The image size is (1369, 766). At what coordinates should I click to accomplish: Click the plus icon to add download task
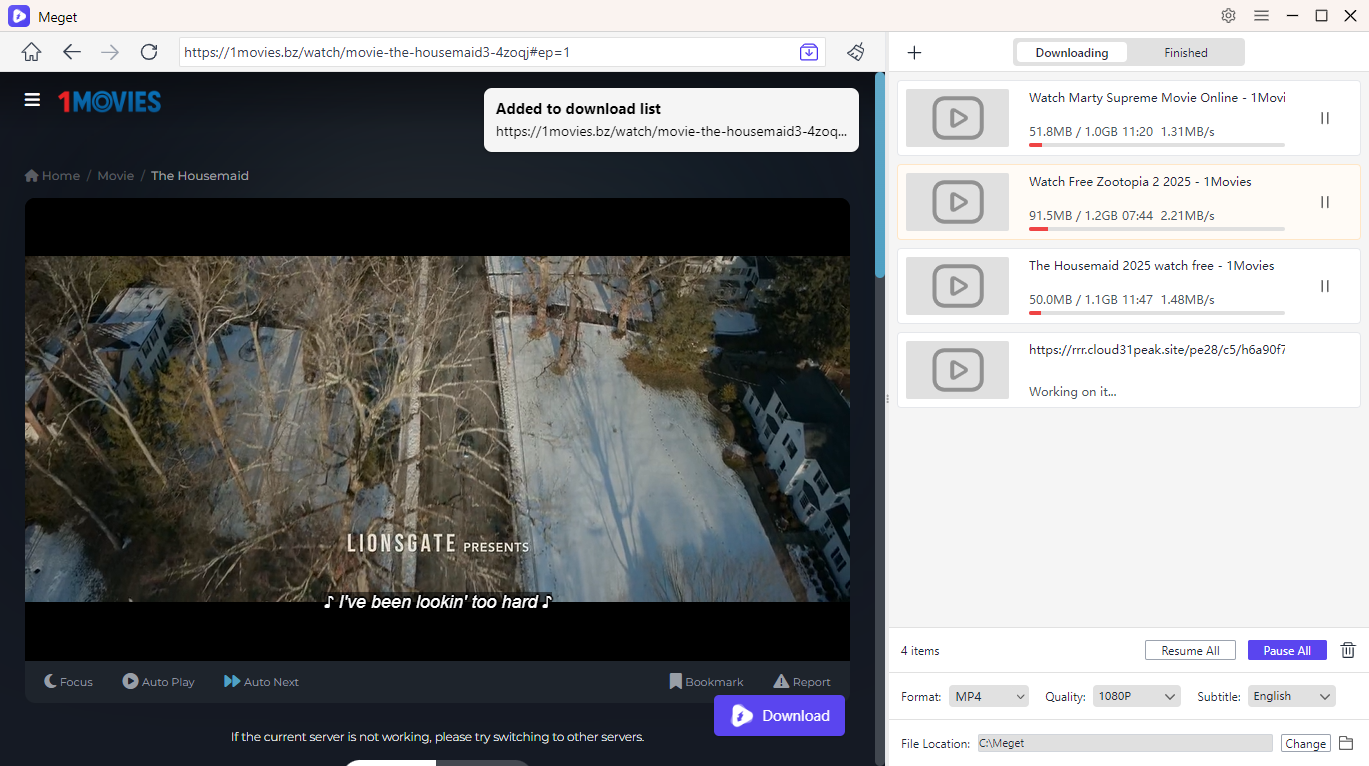click(x=913, y=52)
